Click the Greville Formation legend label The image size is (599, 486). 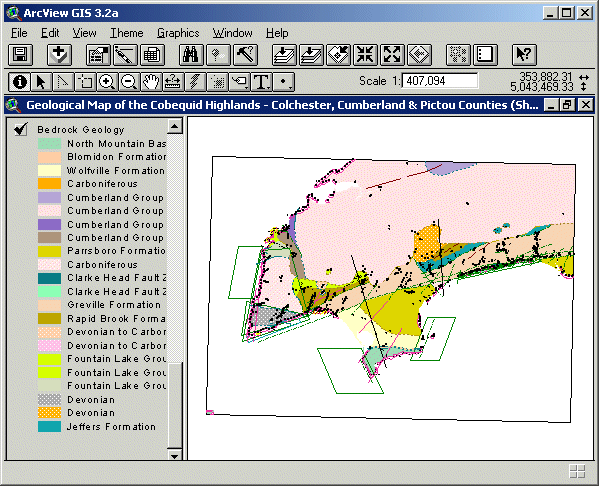coord(114,305)
